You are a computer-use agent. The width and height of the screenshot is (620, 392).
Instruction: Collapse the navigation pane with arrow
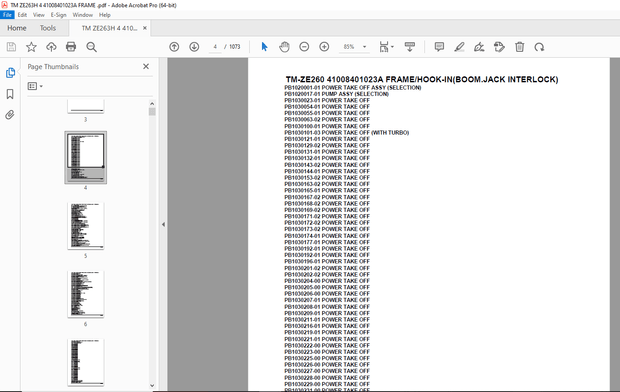163,224
